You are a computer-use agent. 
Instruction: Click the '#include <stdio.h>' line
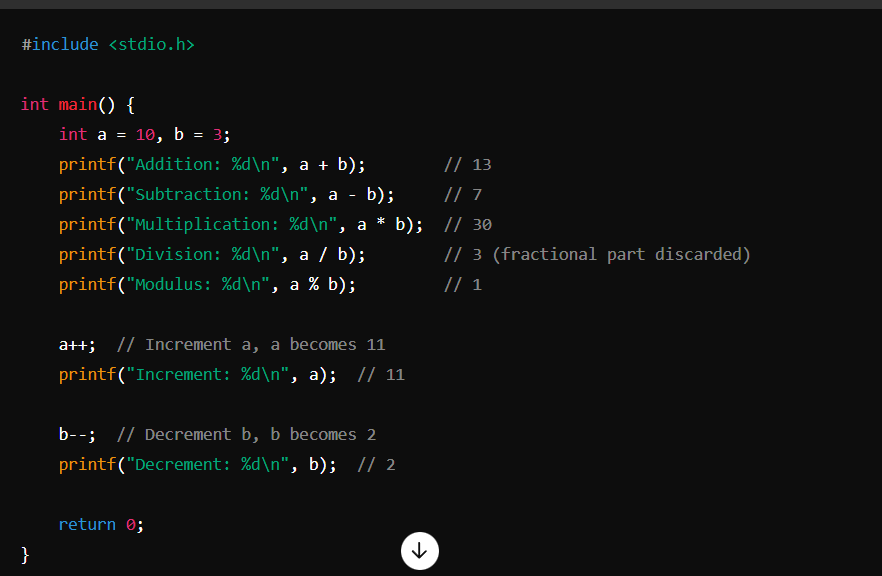[x=108, y=44]
